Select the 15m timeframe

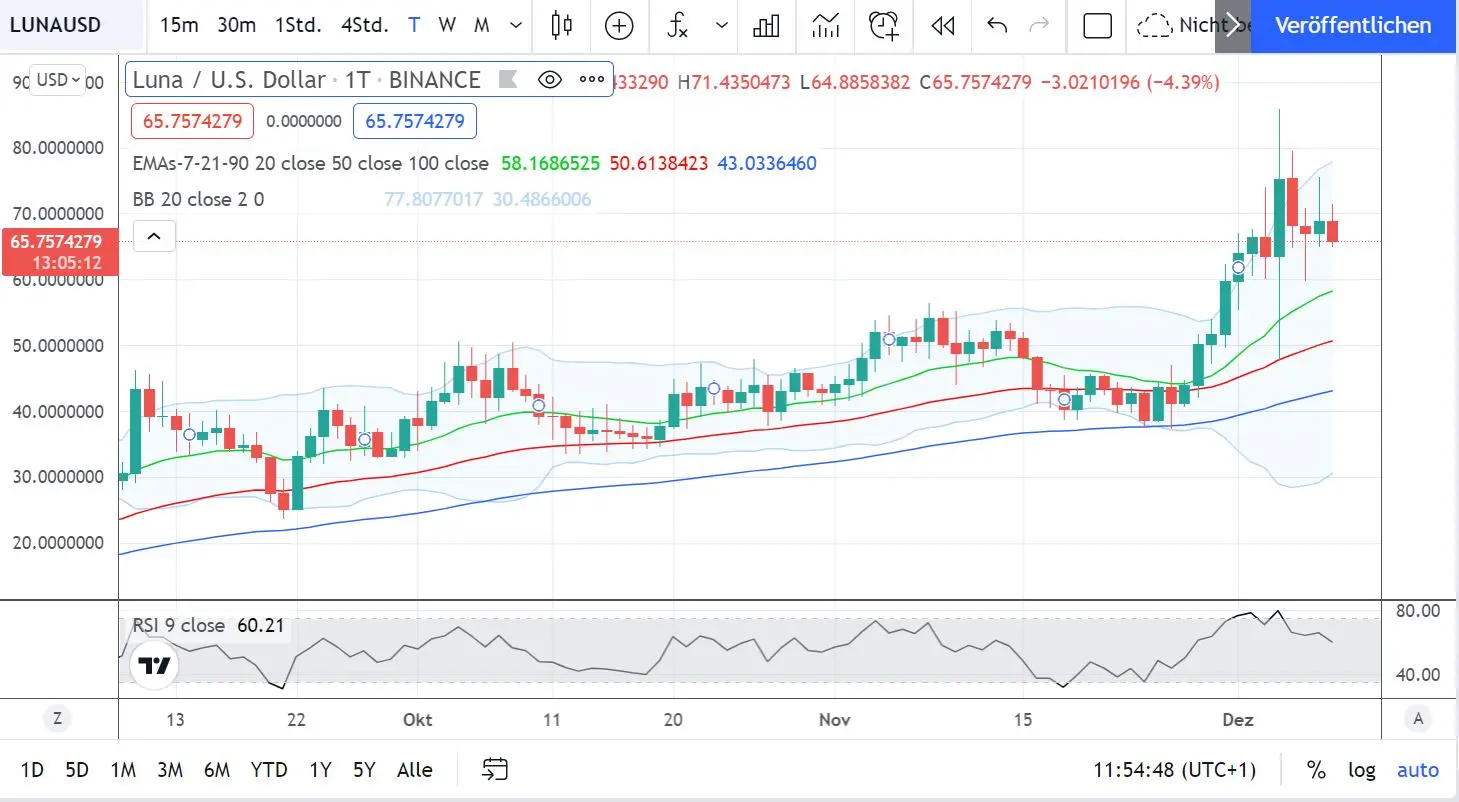pyautogui.click(x=178, y=25)
